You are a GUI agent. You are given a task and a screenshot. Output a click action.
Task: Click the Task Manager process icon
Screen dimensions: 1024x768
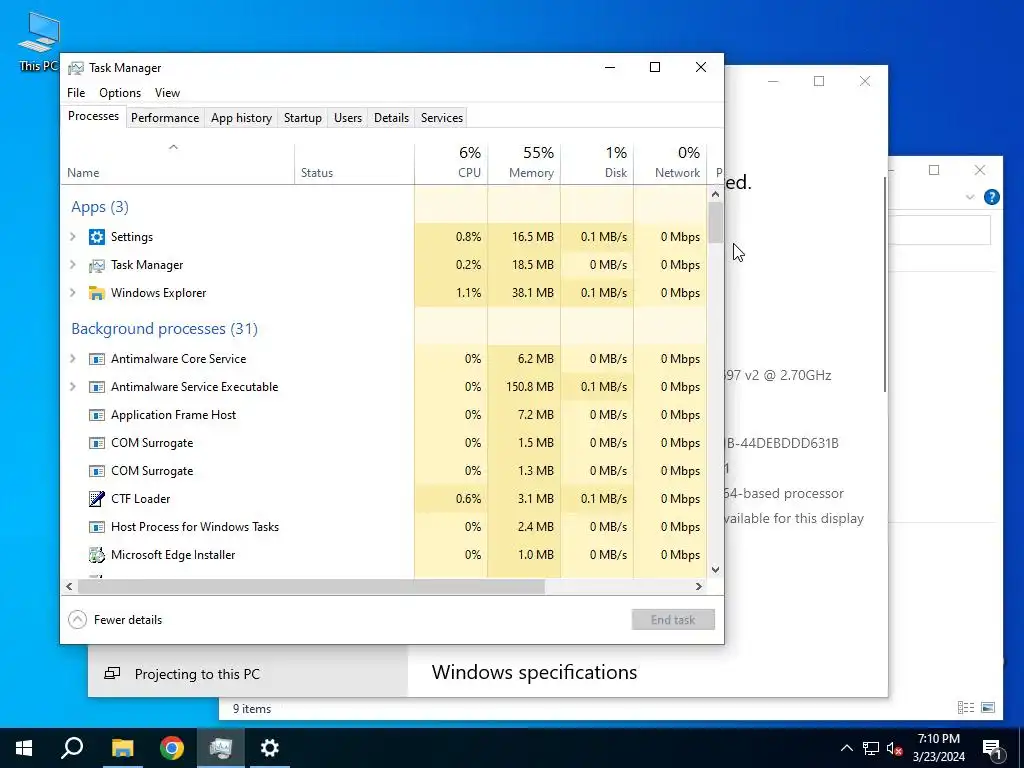97,265
